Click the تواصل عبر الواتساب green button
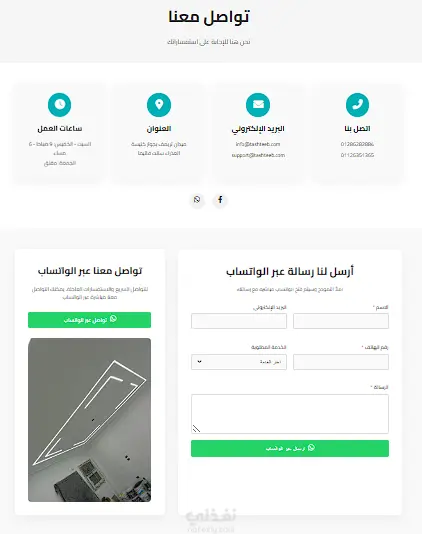 tap(89, 320)
